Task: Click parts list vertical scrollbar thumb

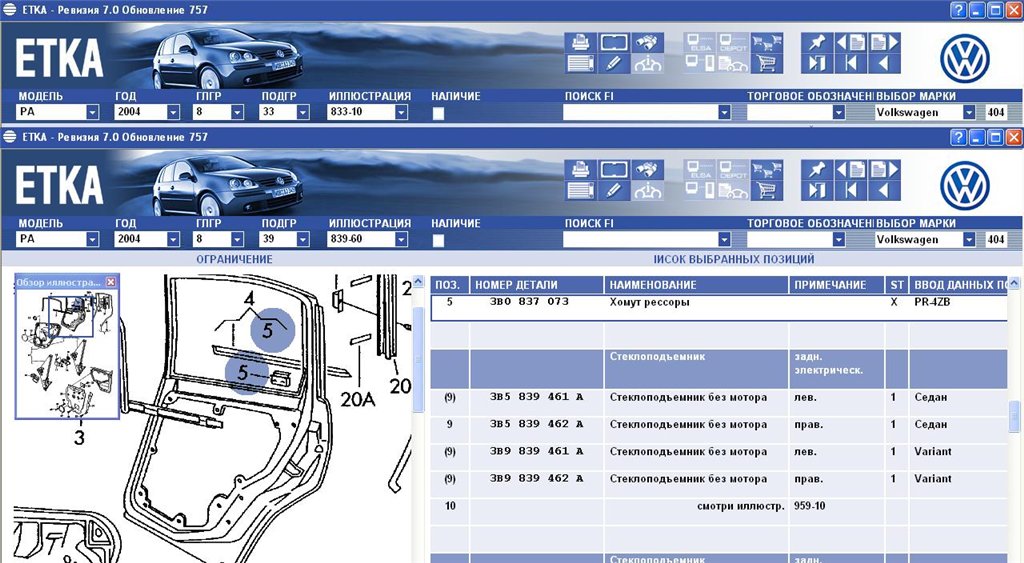Action: (1014, 416)
